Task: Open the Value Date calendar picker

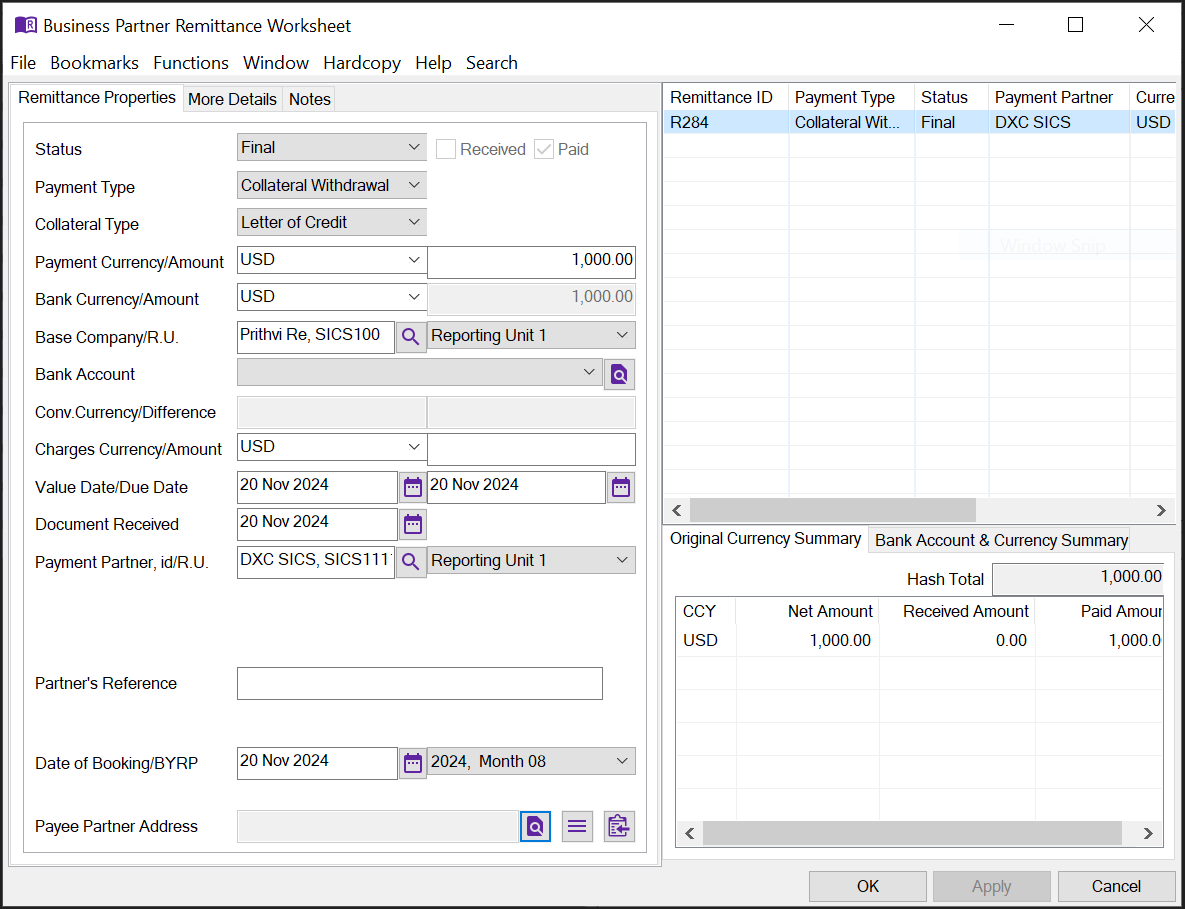Action: 413,487
